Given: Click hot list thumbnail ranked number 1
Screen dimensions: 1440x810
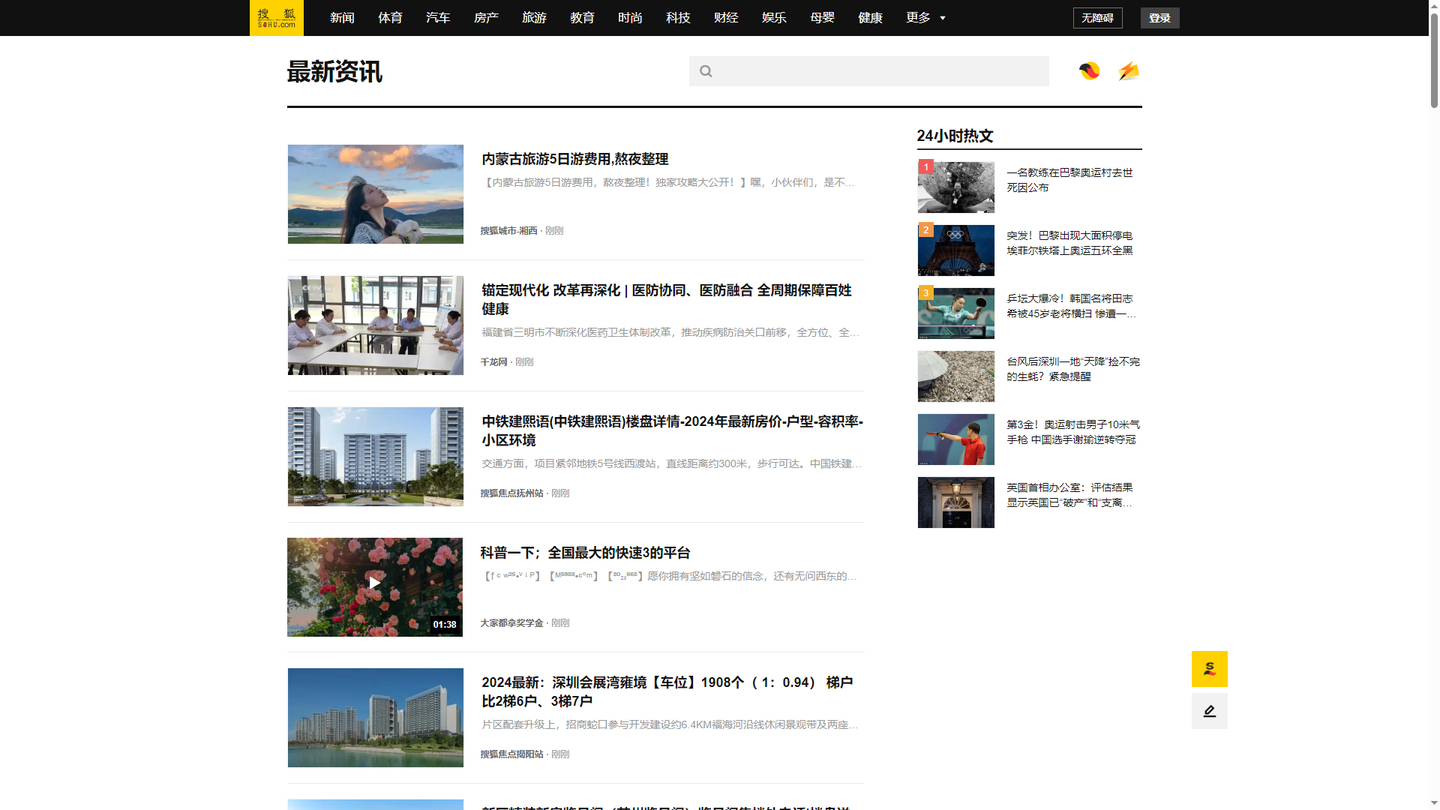Looking at the screenshot, I should coord(956,187).
